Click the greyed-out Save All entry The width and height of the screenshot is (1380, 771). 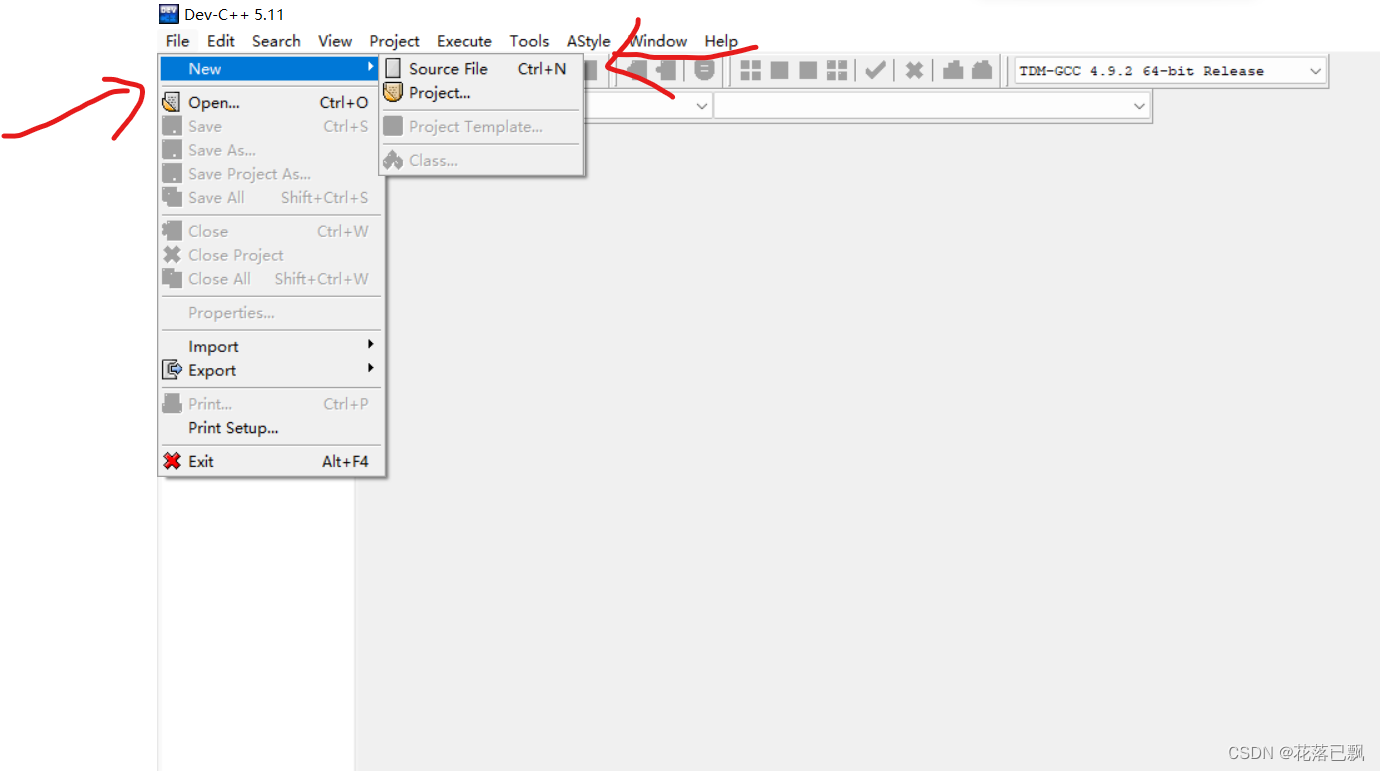271,198
